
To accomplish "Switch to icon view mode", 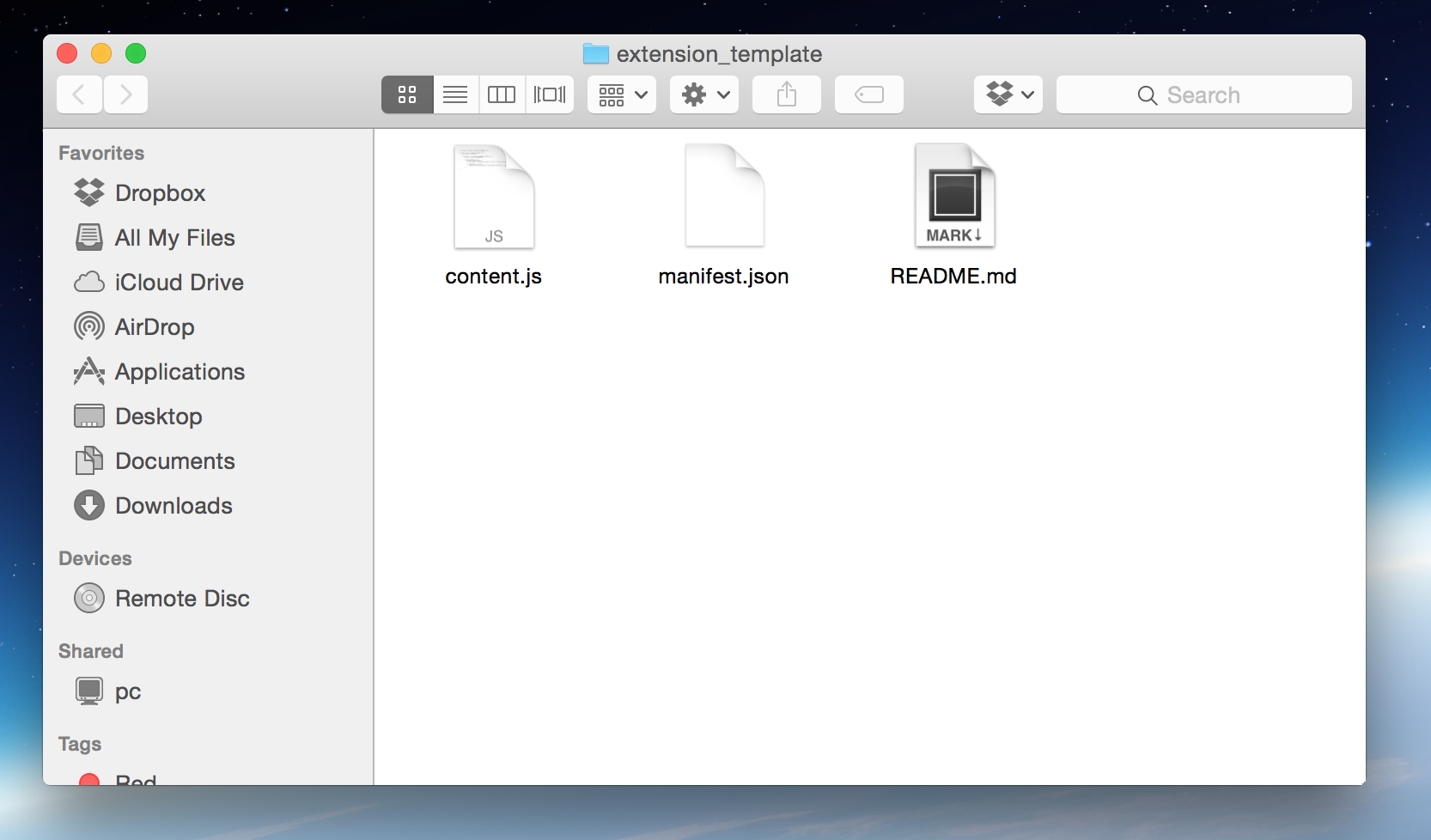I will (x=407, y=94).
